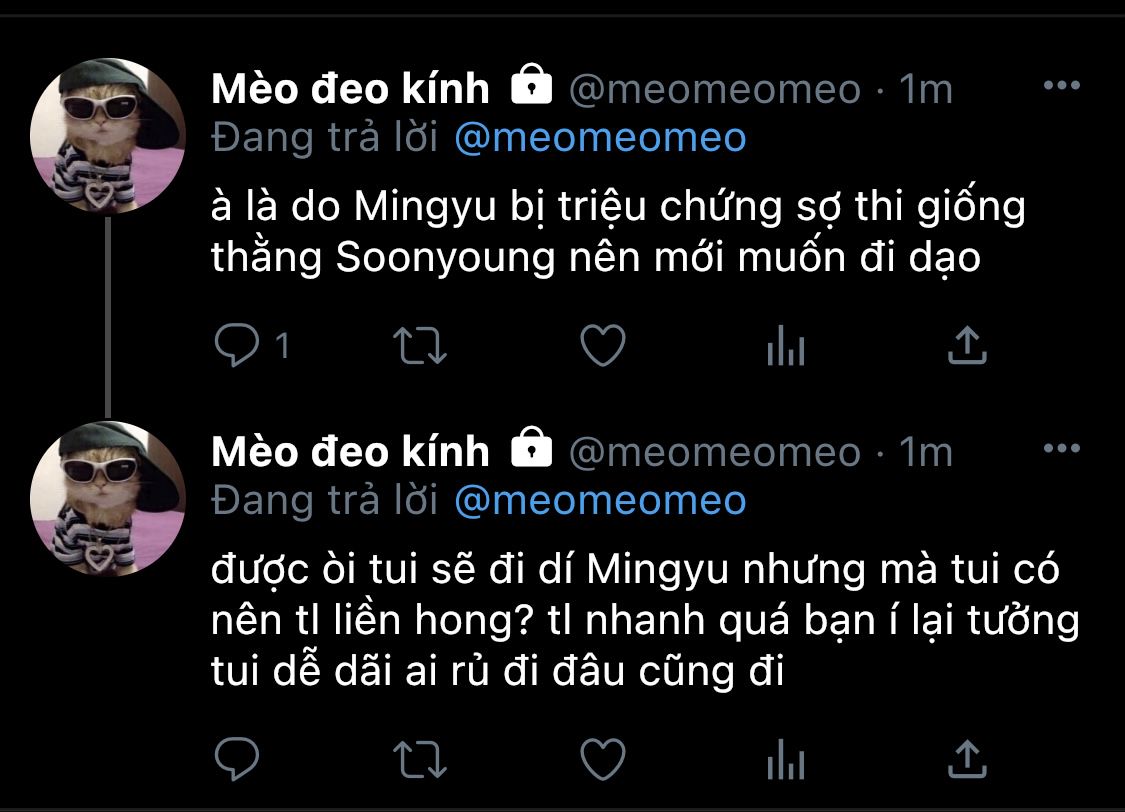Retweet the second tweet
Viewport: 1125px width, 812px height.
click(x=420, y=759)
